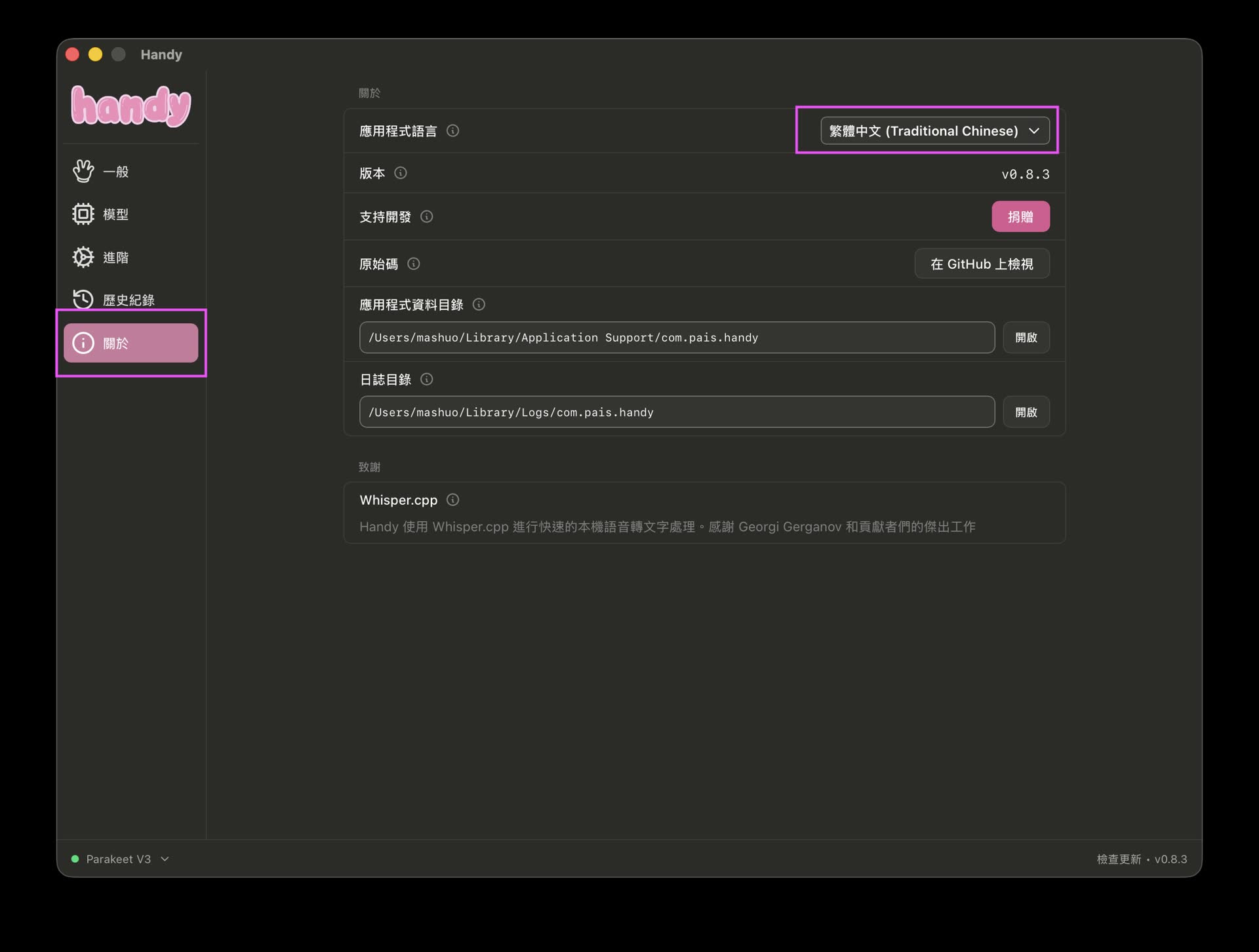Screen dimensions: 1259x952
Task: Click the v0.8.3 version value
Action: click(x=1025, y=174)
